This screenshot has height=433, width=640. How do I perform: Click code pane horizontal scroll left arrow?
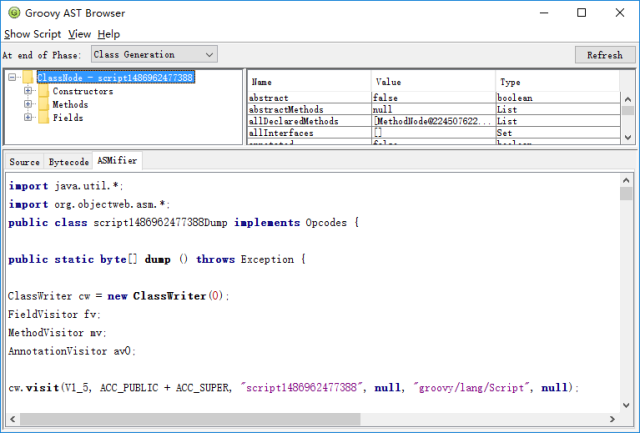tap(13, 419)
